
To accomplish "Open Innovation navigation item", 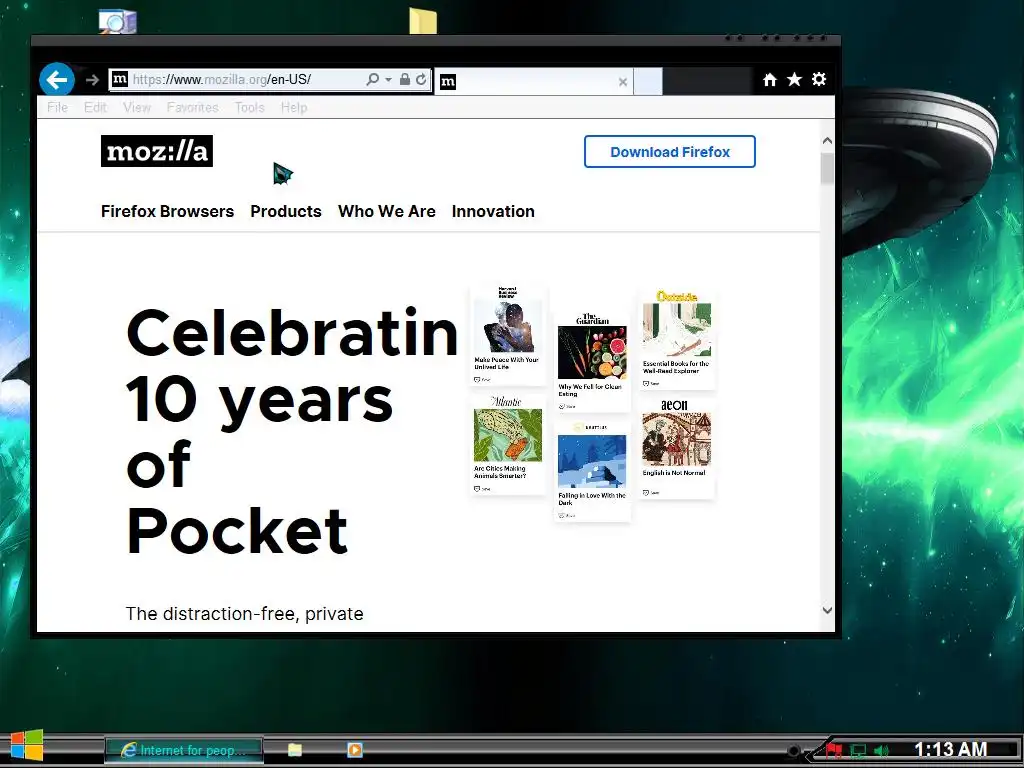I will (x=493, y=212).
